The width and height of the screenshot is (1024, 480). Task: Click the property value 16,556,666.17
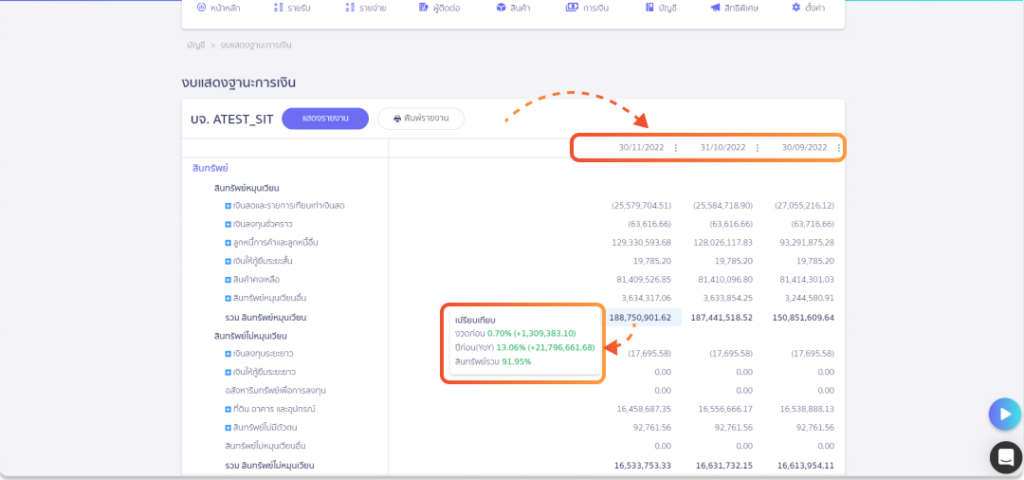[726, 409]
